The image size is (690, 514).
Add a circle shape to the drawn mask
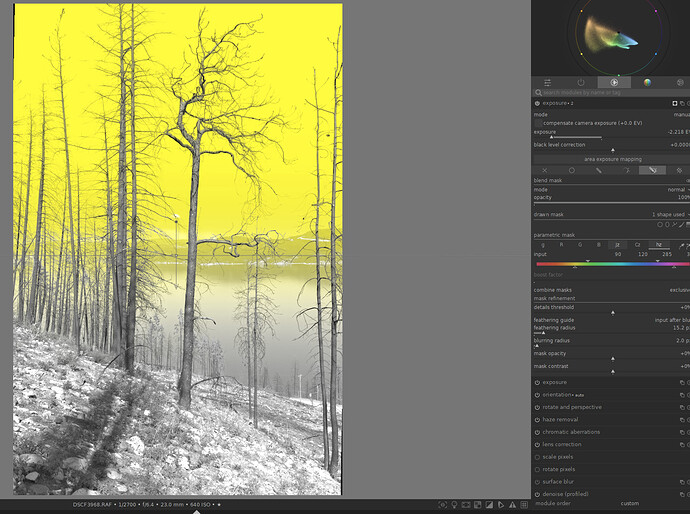click(660, 224)
